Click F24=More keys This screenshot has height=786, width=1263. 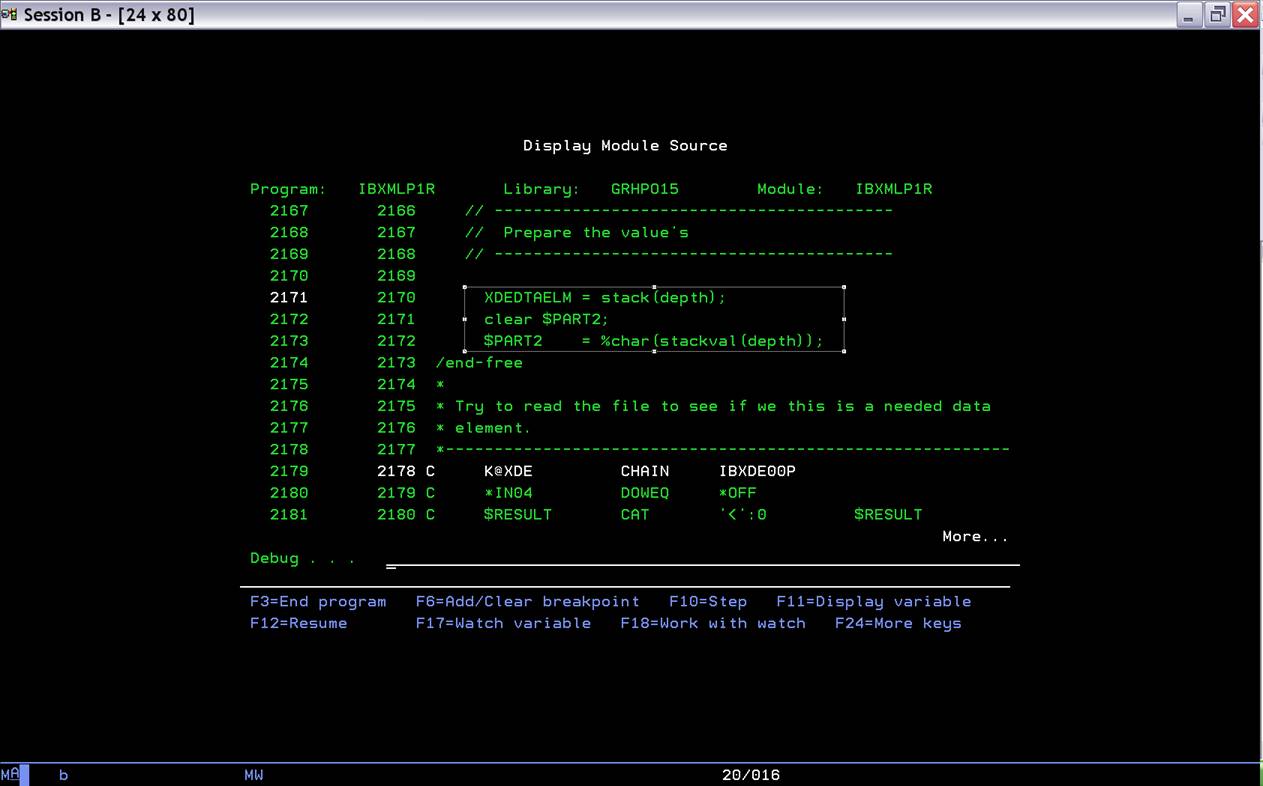click(898, 623)
